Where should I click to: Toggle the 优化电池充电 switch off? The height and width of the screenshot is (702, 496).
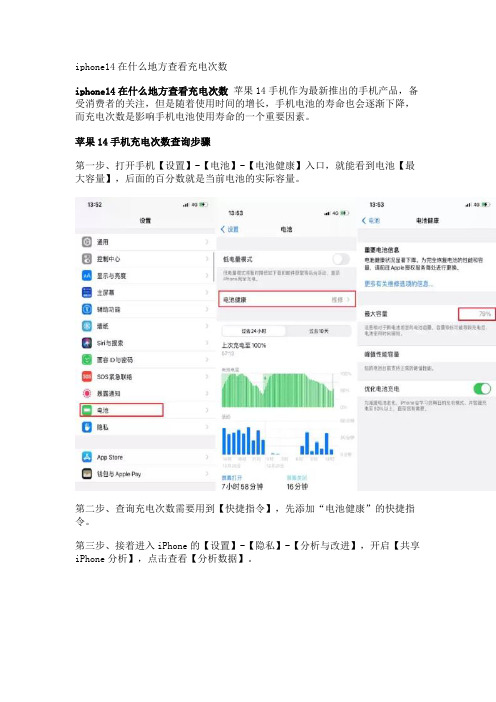[x=482, y=389]
